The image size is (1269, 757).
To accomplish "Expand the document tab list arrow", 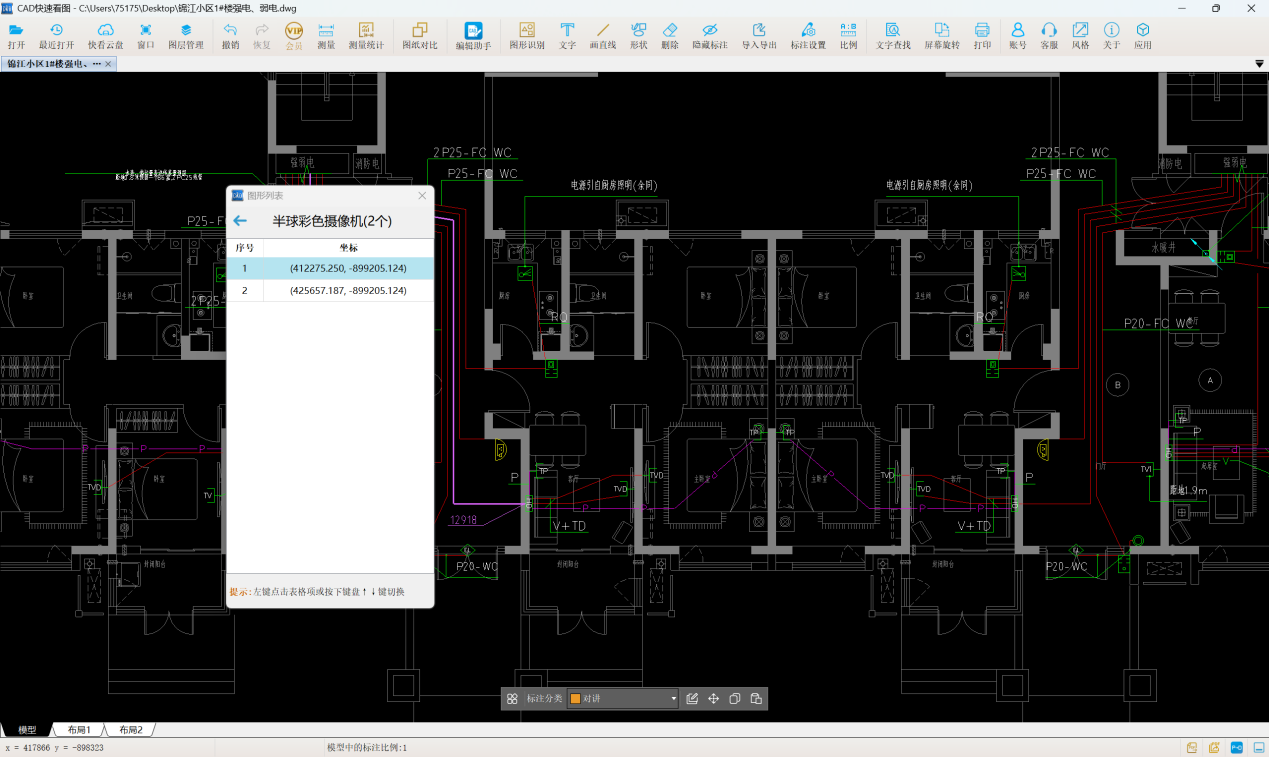I will pos(1260,64).
